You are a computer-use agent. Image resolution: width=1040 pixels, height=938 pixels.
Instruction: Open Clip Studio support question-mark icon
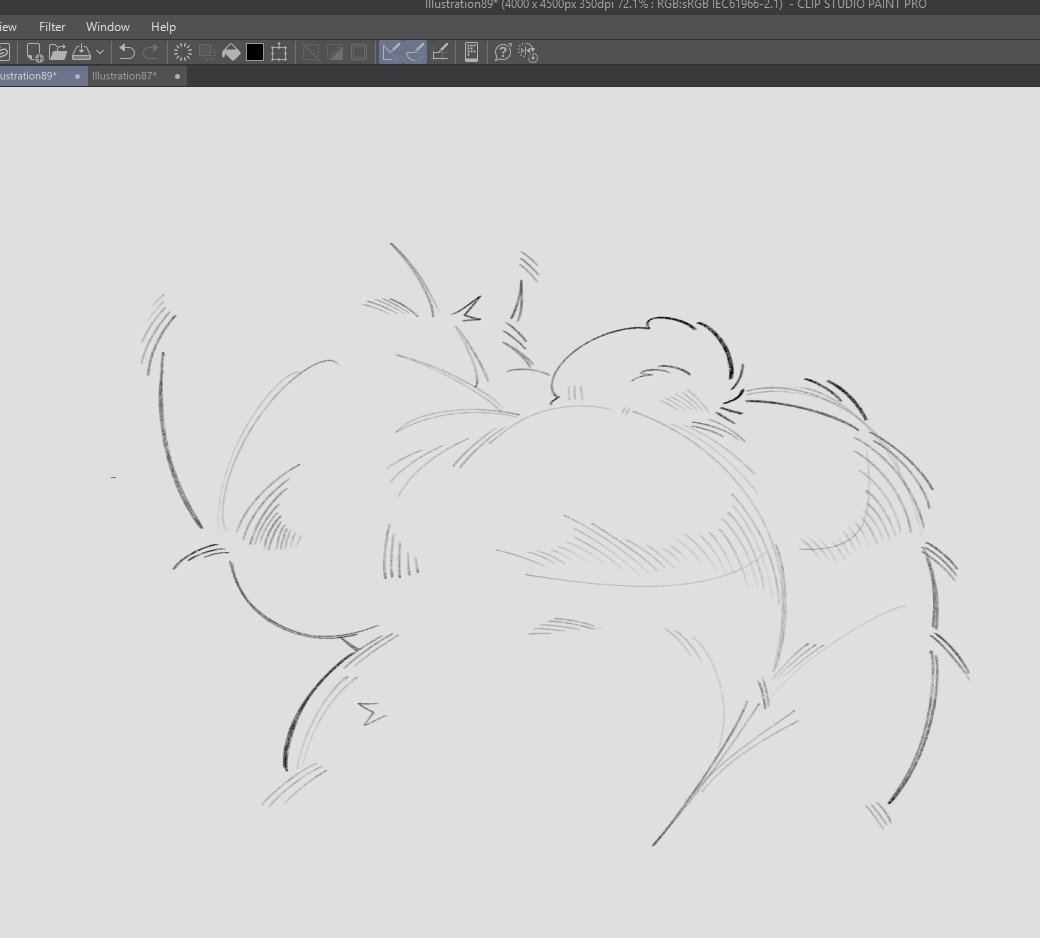pyautogui.click(x=503, y=52)
